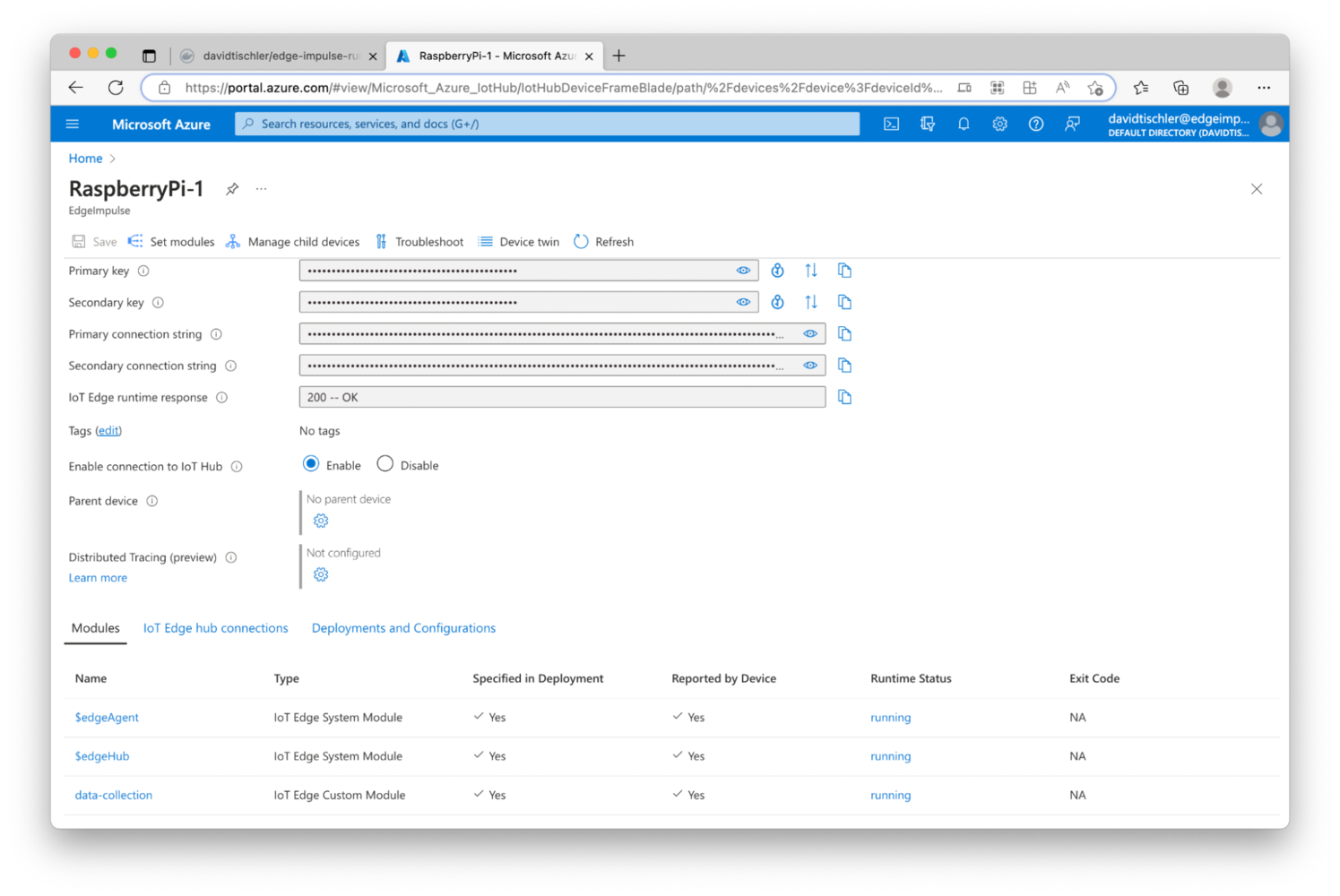Refresh the device details
Screen dimensions: 1340x896
point(603,242)
